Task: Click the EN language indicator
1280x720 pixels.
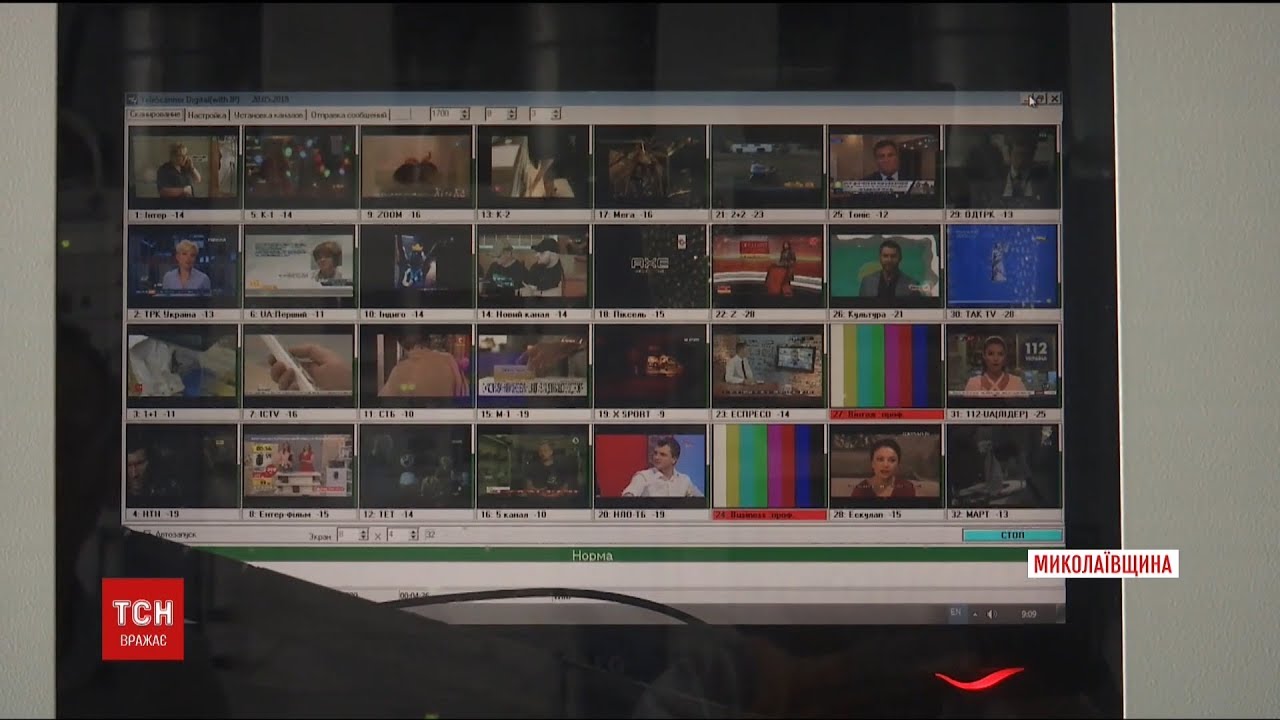Action: coord(955,612)
